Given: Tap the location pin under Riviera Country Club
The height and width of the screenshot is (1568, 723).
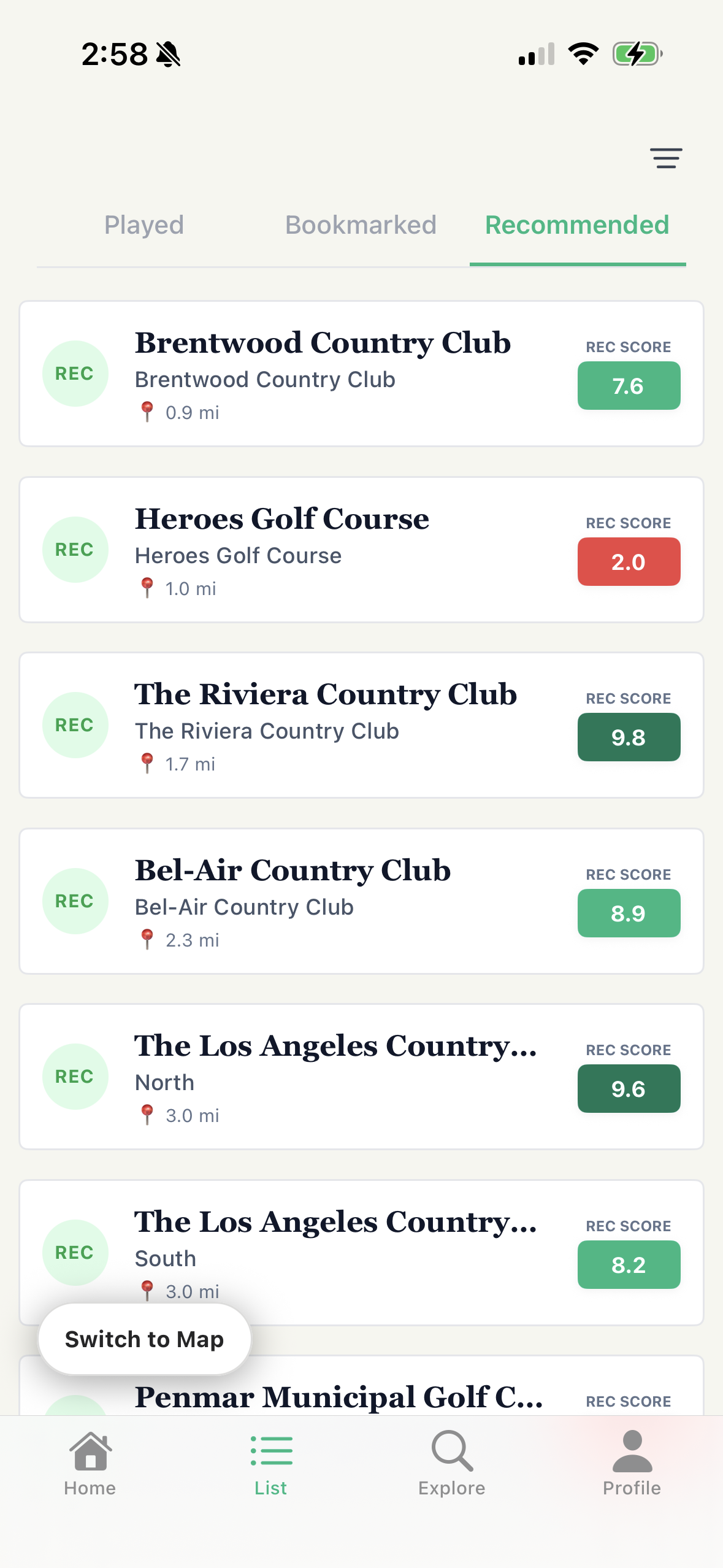Looking at the screenshot, I should tap(147, 763).
